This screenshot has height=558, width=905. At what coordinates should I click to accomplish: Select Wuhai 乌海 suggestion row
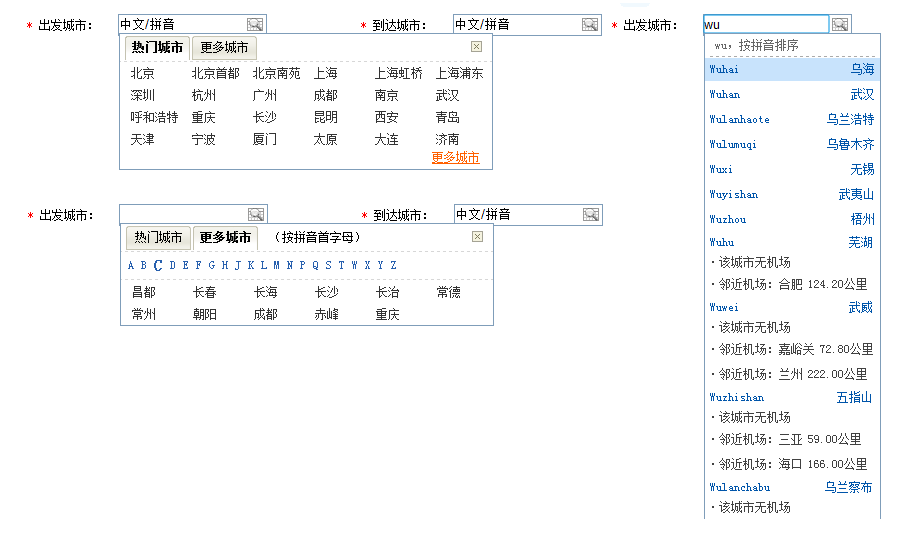tap(792, 69)
